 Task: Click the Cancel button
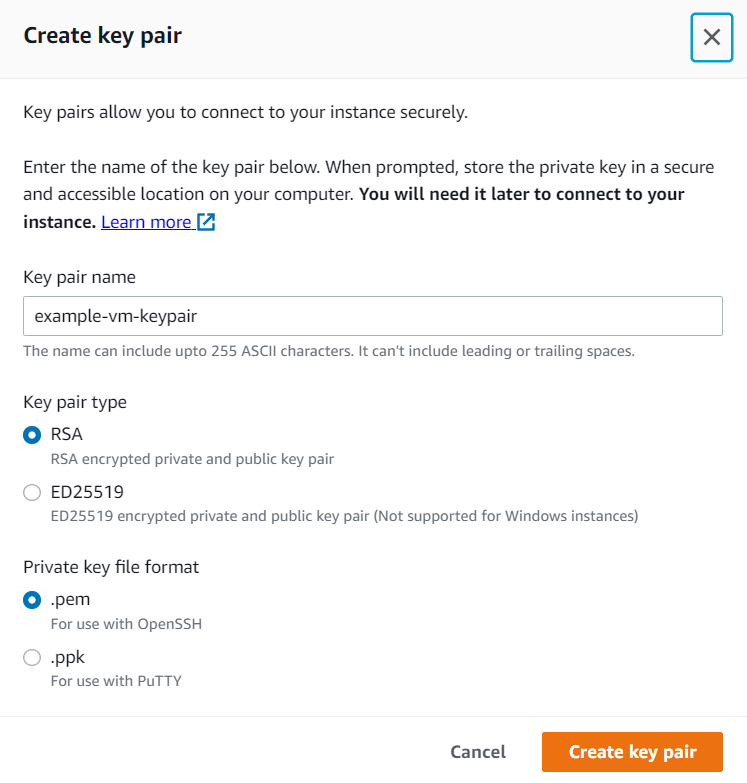click(x=478, y=752)
